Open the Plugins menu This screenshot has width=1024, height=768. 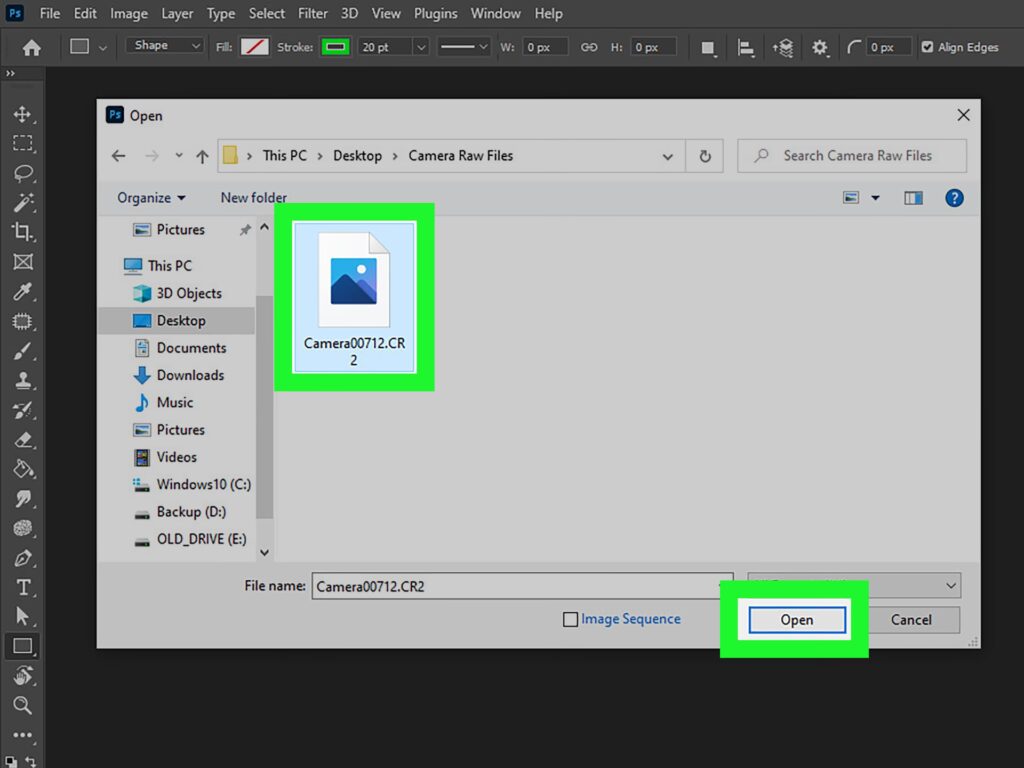435,14
